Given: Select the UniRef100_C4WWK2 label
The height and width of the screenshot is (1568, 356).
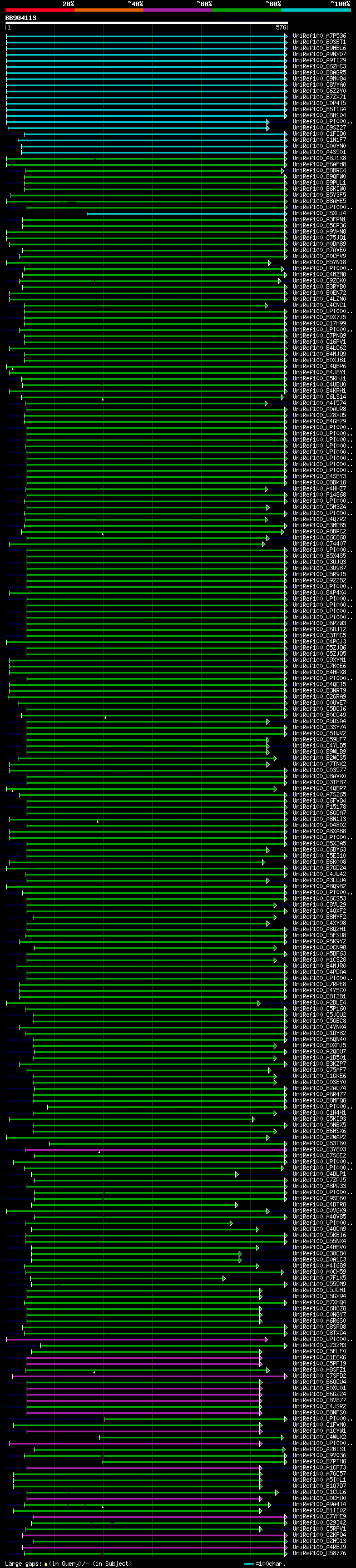Looking at the screenshot, I should point(319,1438).
